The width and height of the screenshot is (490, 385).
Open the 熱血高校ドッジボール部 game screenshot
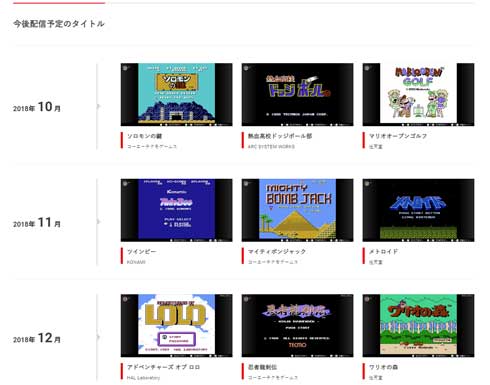tap(297, 94)
